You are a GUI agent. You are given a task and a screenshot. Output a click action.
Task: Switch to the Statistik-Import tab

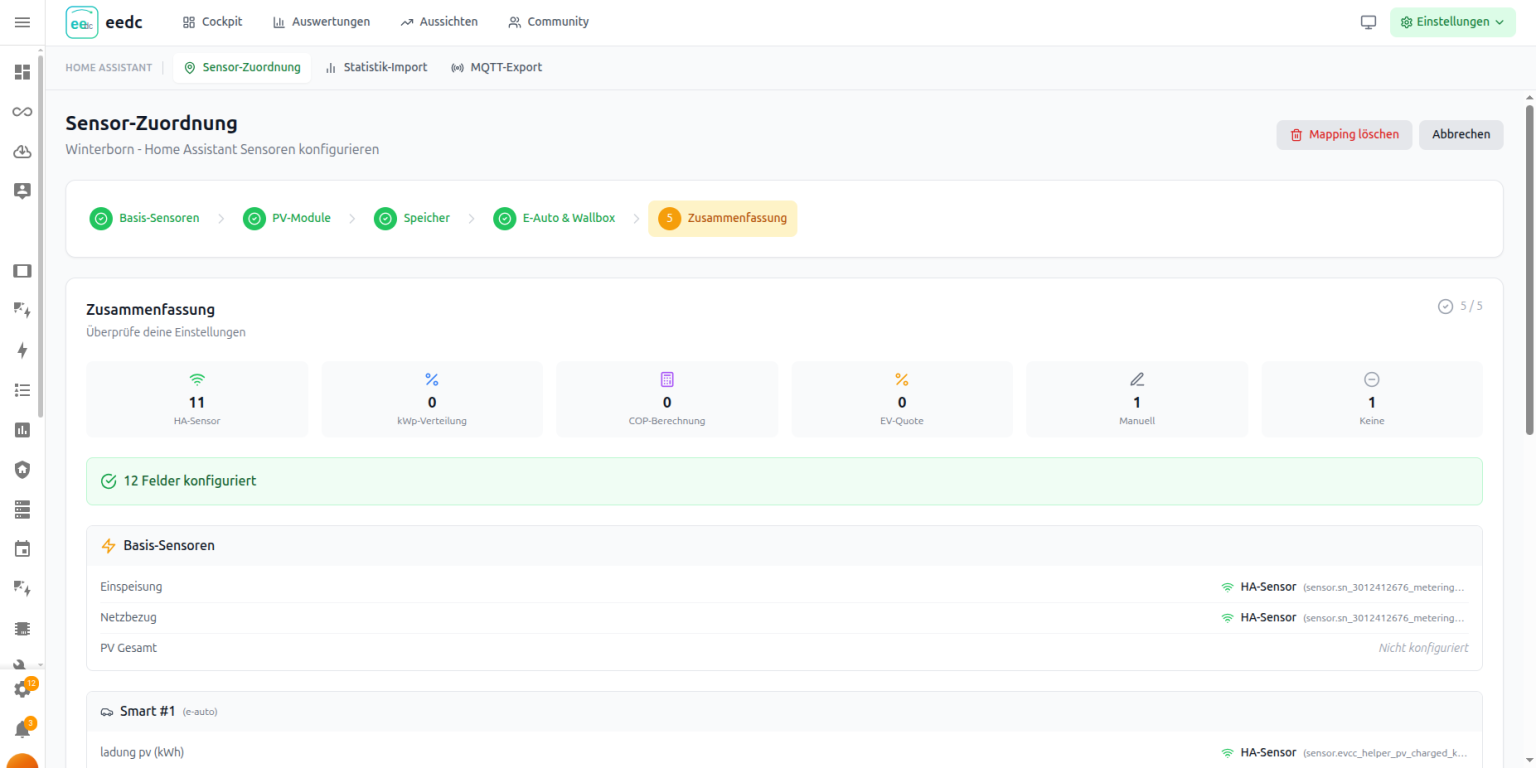[376, 67]
